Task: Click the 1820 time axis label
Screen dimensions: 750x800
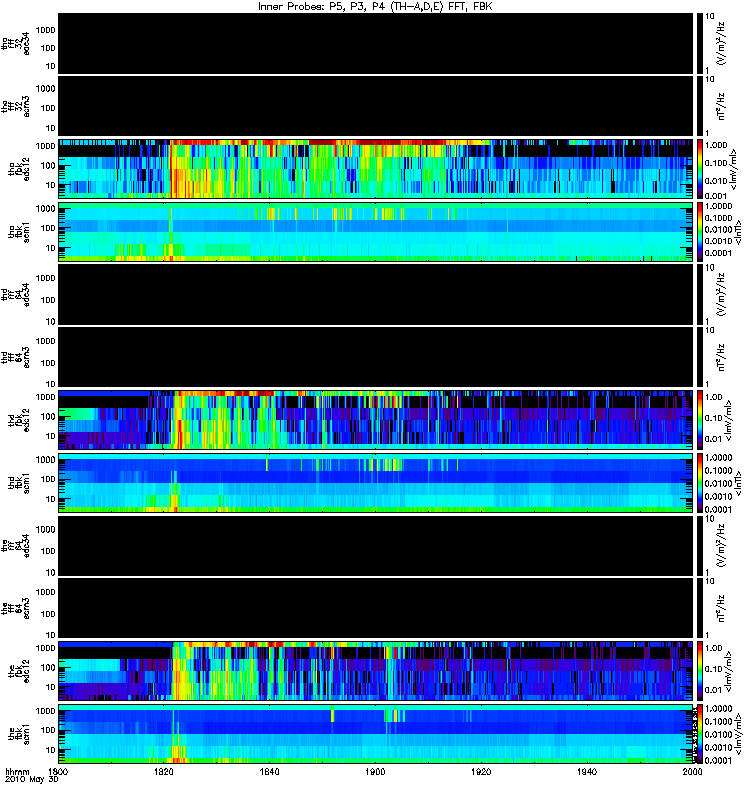Action: pos(164,771)
